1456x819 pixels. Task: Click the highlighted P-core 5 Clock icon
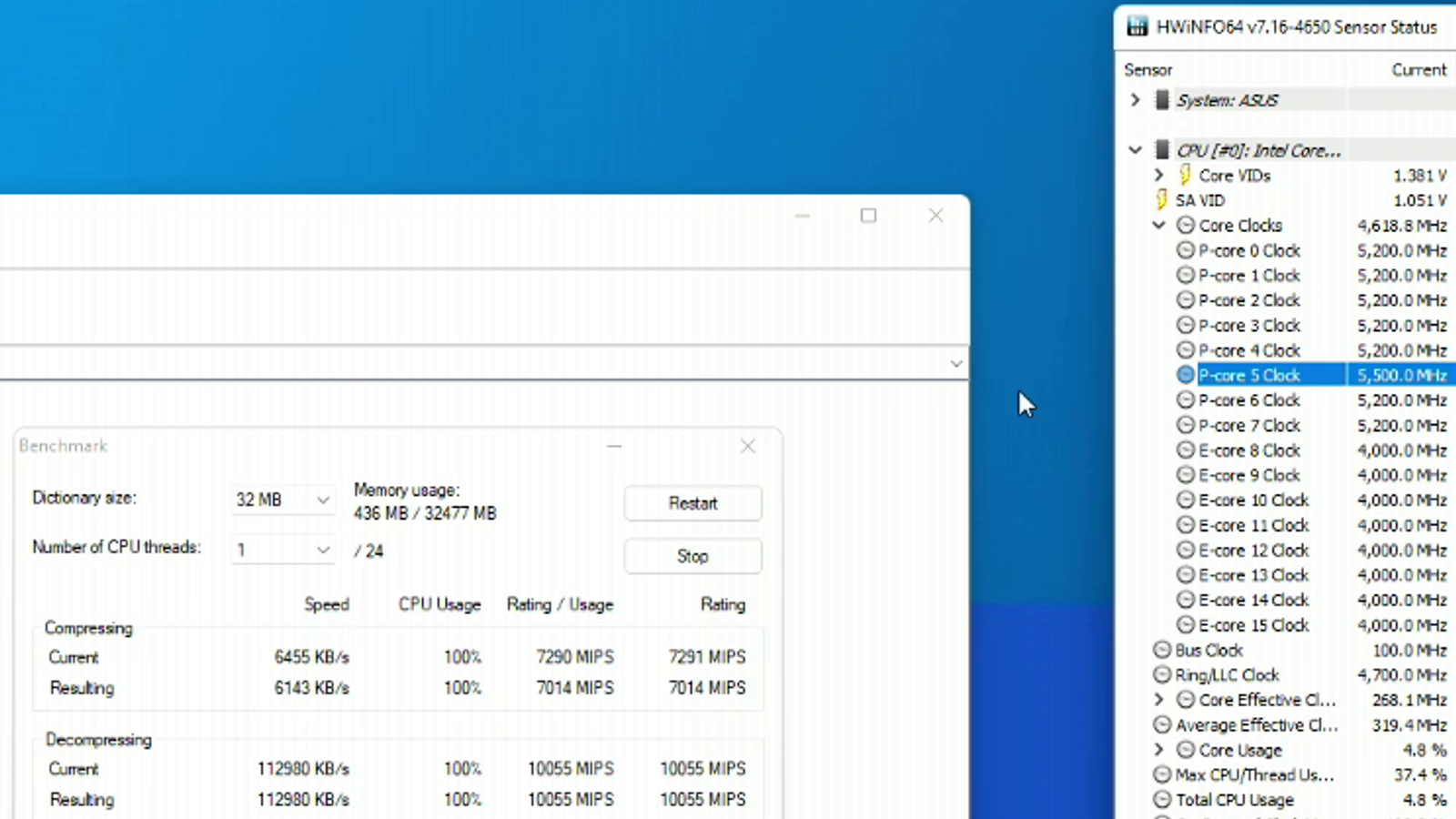pos(1185,375)
